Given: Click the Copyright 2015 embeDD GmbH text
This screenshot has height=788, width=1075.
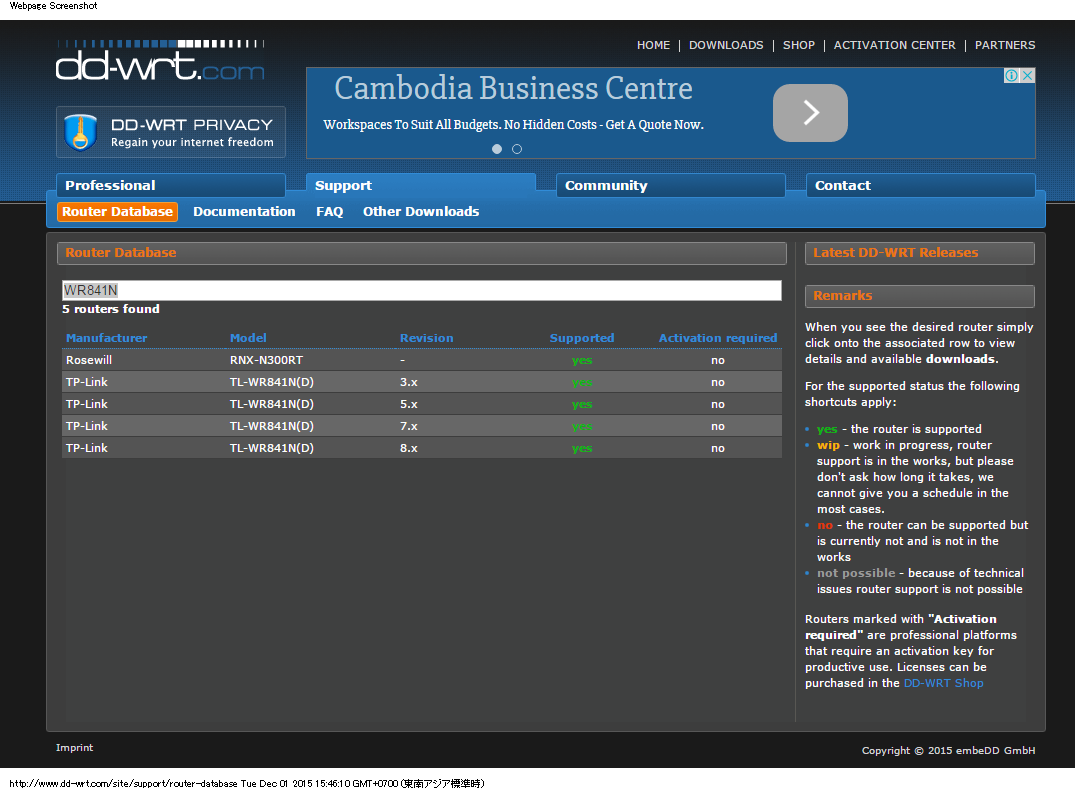Looking at the screenshot, I should (x=948, y=751).
